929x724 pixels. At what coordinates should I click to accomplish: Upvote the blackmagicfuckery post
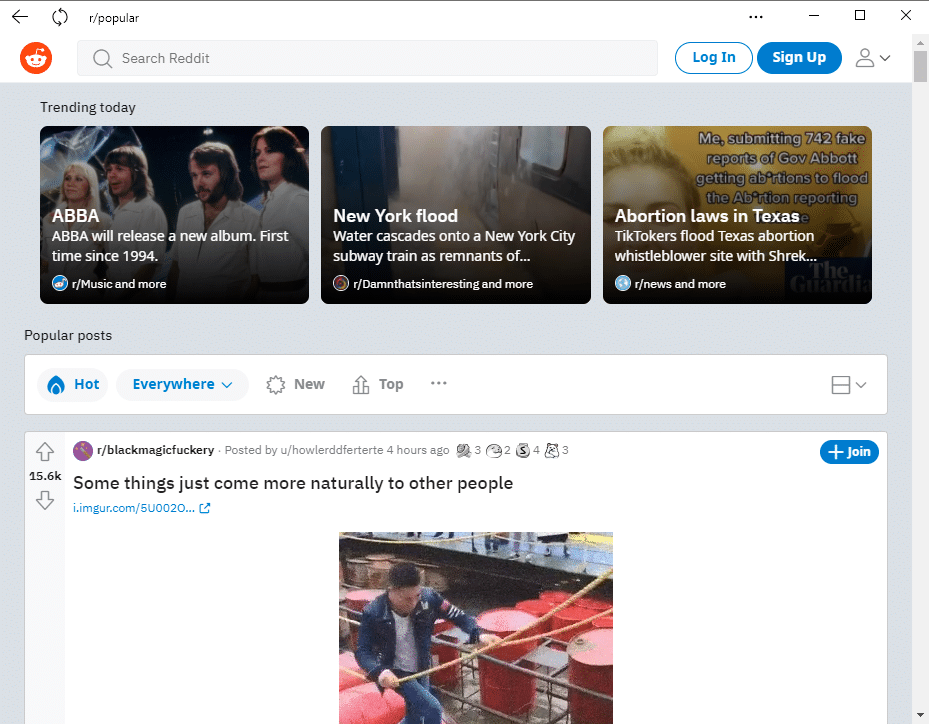pyautogui.click(x=45, y=452)
